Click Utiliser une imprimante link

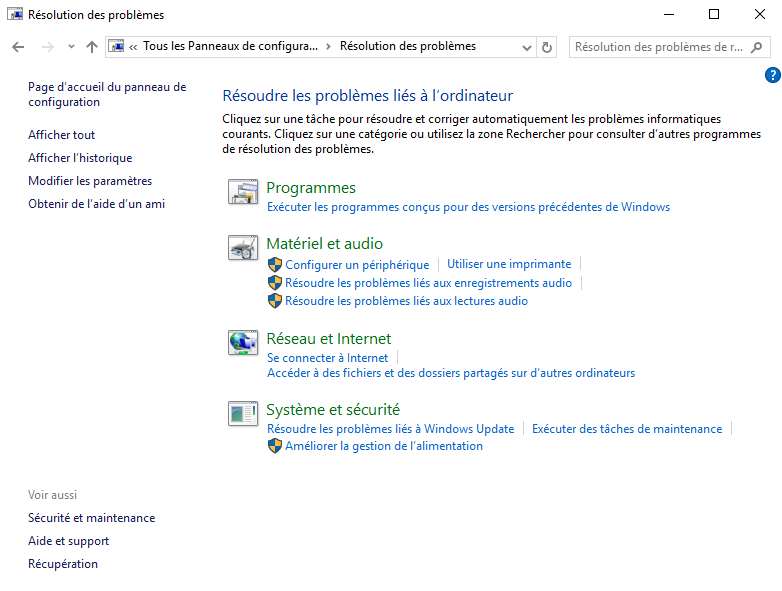509,264
